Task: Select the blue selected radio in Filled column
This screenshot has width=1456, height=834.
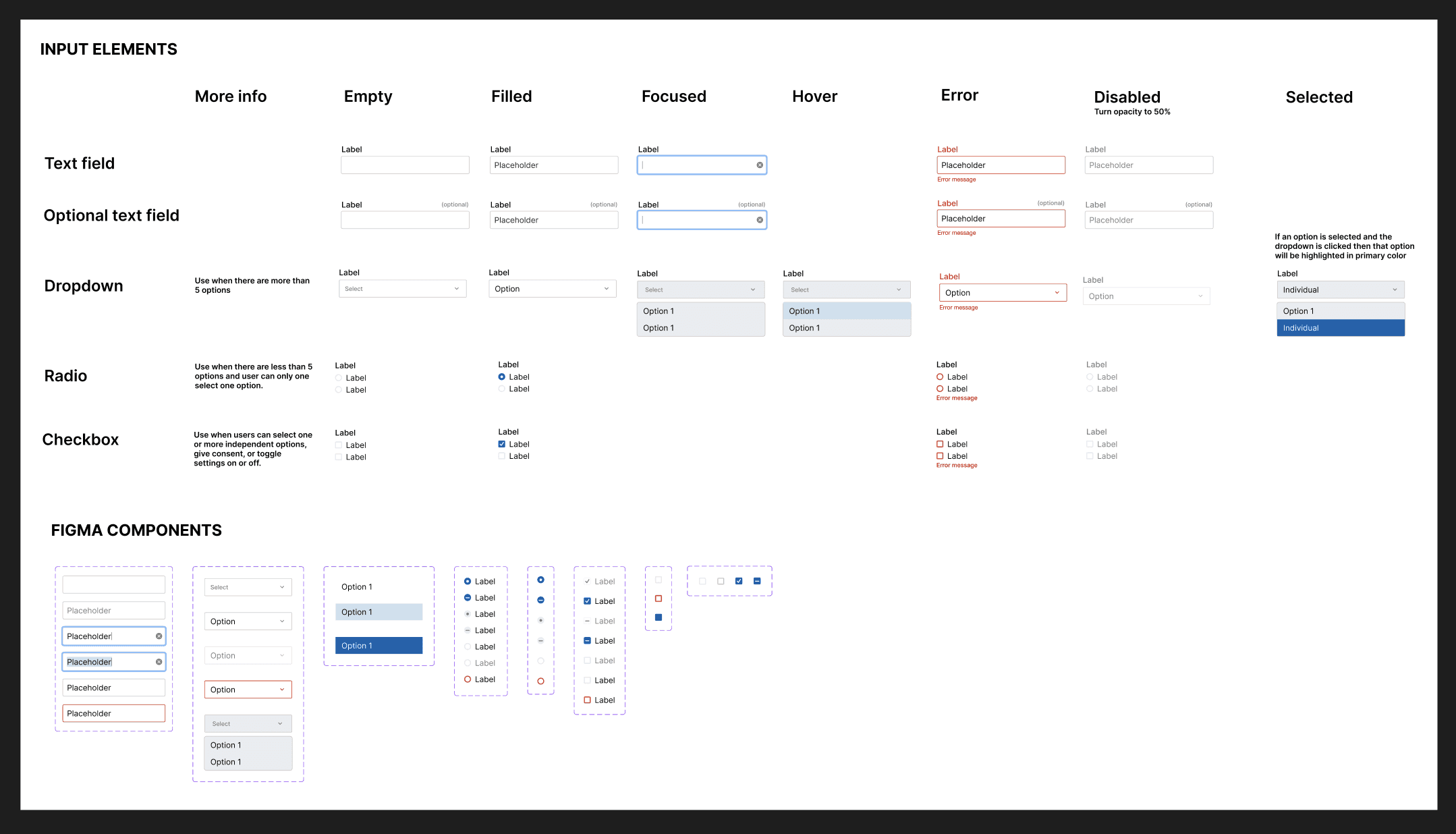Action: pos(501,377)
